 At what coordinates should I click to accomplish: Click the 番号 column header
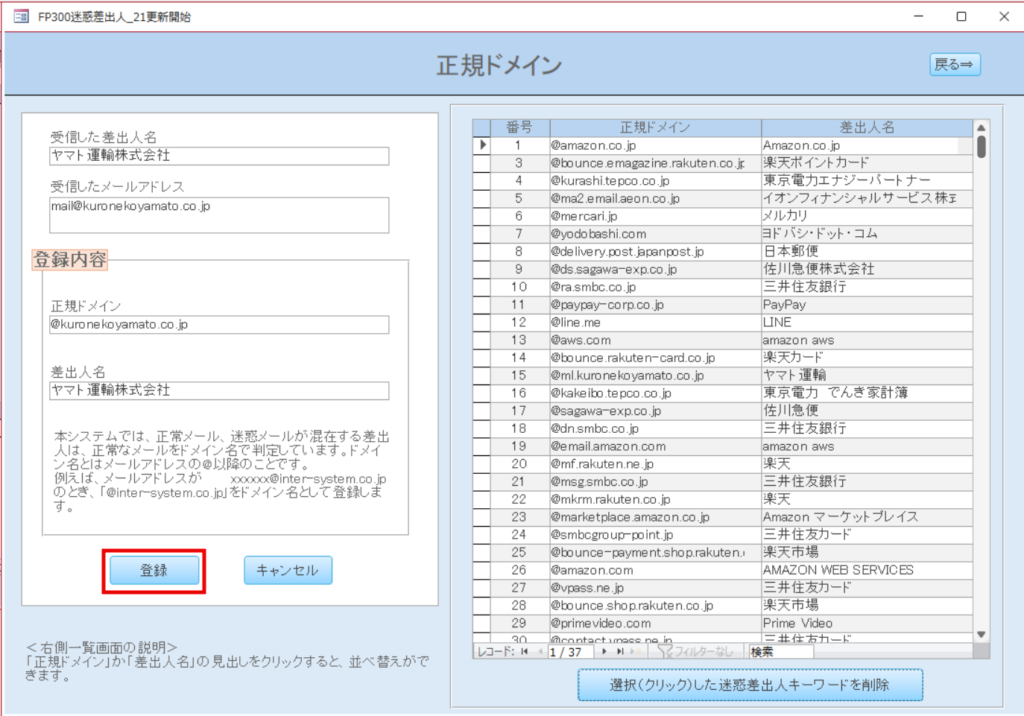pyautogui.click(x=519, y=128)
